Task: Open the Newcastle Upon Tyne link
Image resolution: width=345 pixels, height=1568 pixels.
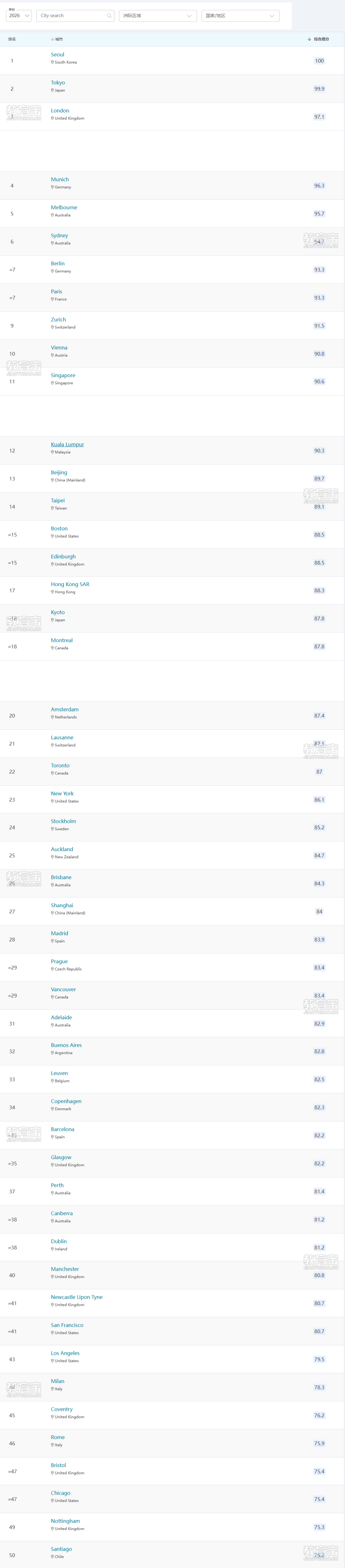Action: 77,1297
